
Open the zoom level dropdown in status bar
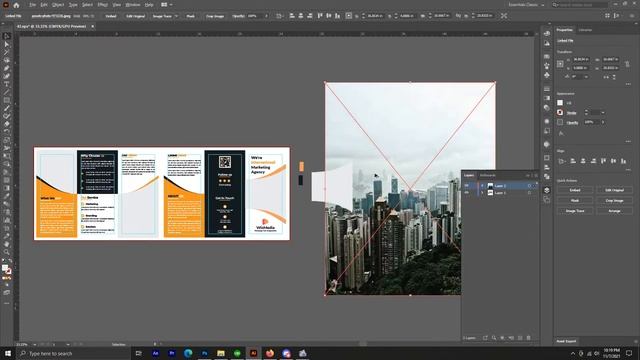[35, 344]
